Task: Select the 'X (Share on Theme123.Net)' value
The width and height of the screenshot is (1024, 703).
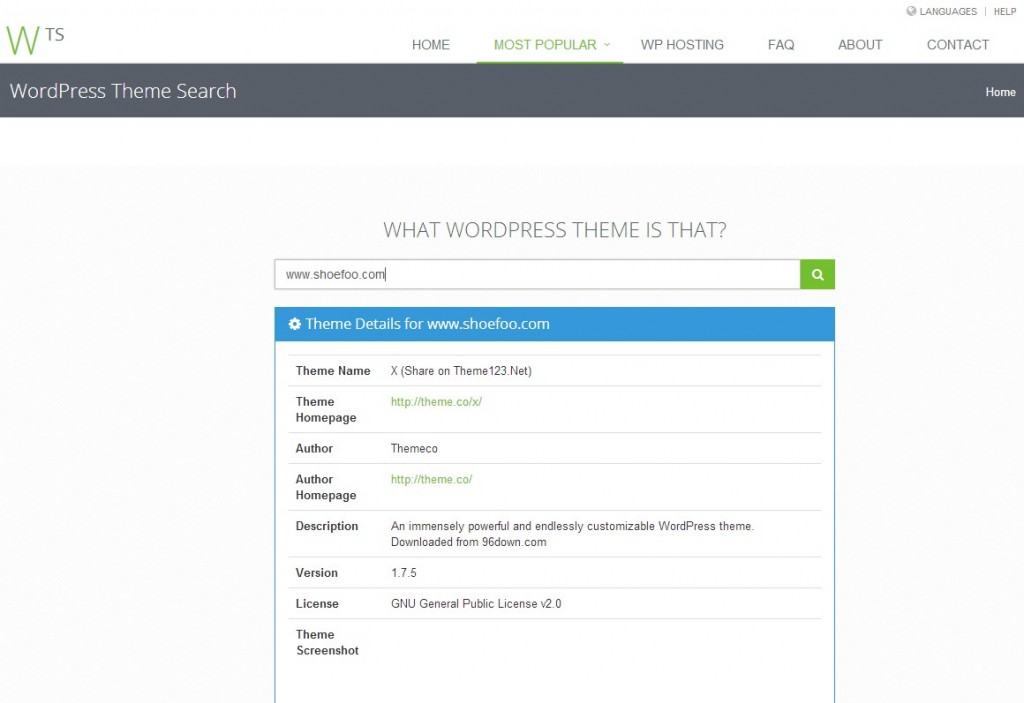Action: (461, 371)
